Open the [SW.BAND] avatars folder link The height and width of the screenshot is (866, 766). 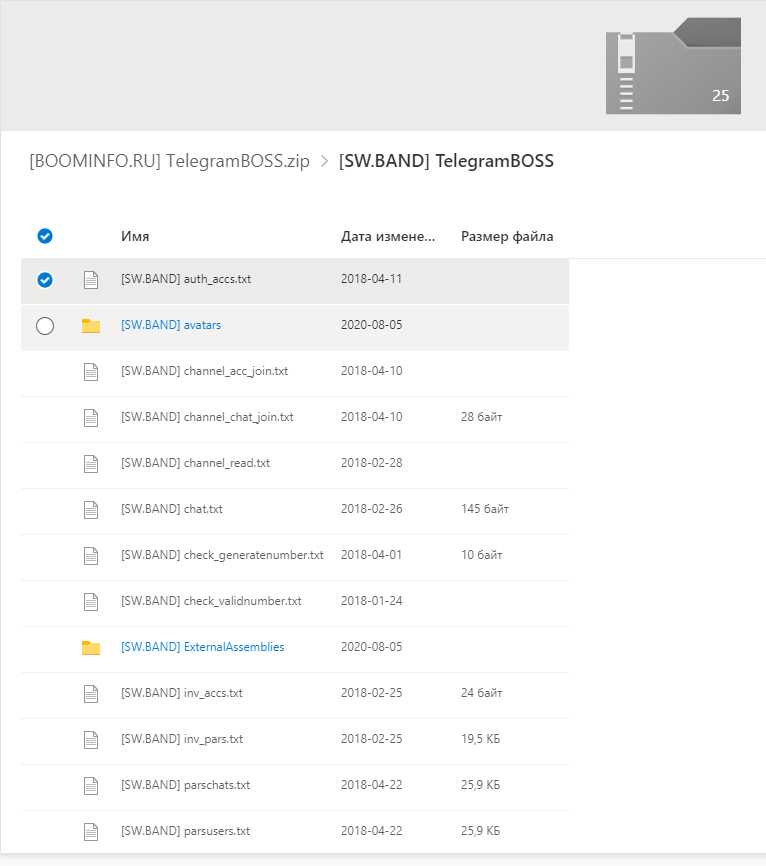point(171,325)
